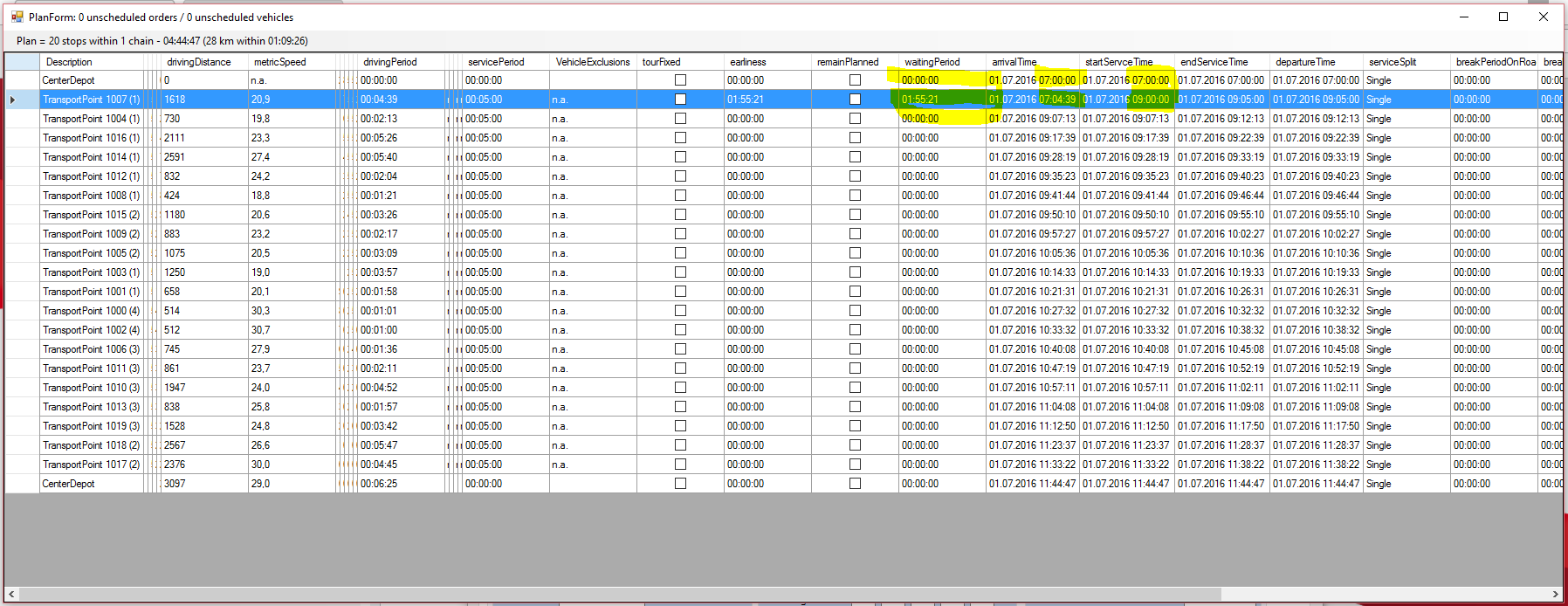This screenshot has height=606, width=1568.
Task: Click the drivingDistance column header
Action: [199, 62]
